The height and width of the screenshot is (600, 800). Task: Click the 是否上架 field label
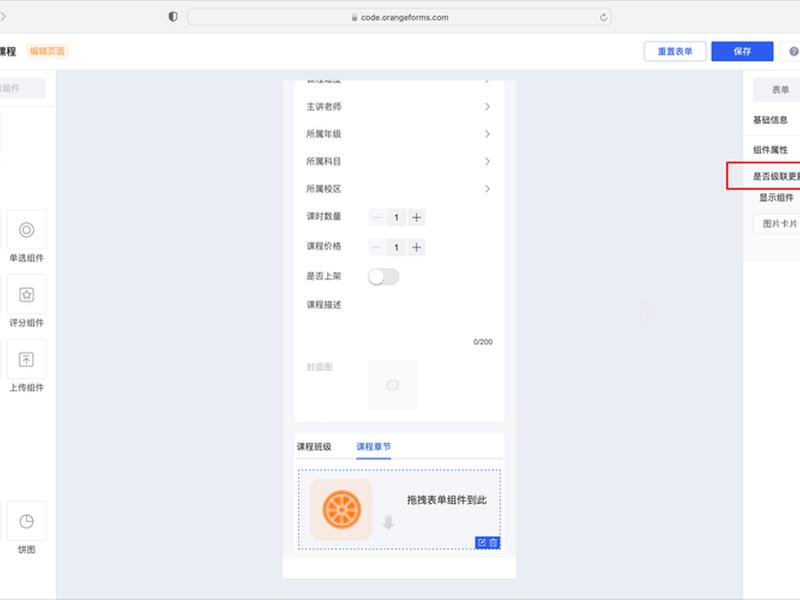(x=324, y=277)
